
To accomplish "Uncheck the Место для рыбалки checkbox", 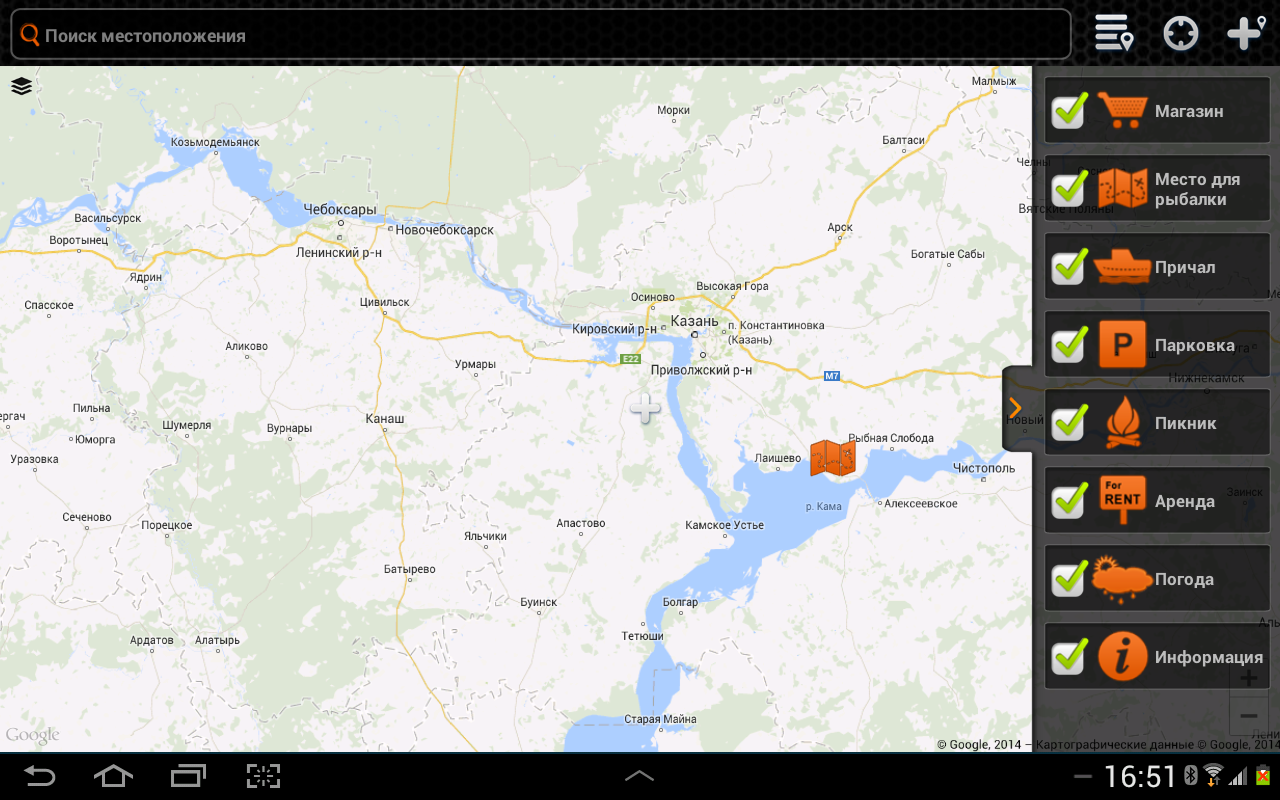I will tap(1069, 187).
